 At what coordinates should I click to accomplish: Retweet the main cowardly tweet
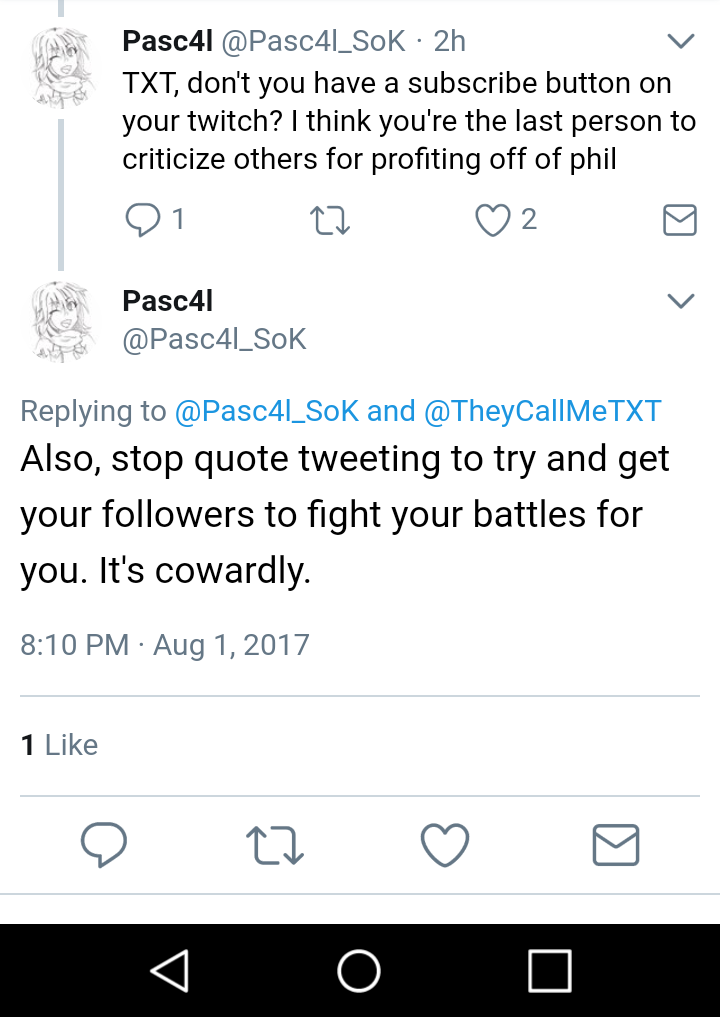pos(275,845)
